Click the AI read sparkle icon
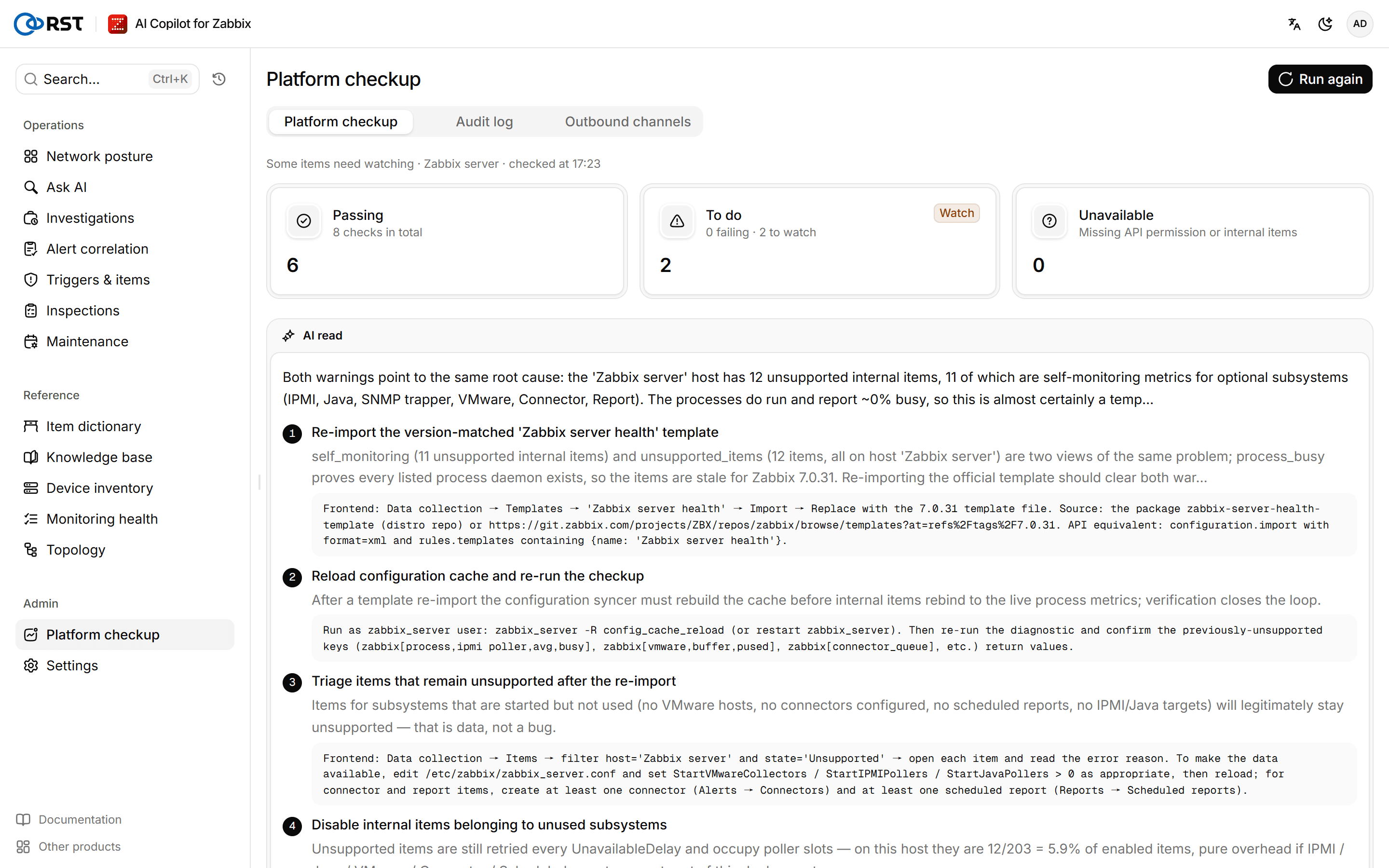Screen dimensions: 1389x868 pos(288,335)
